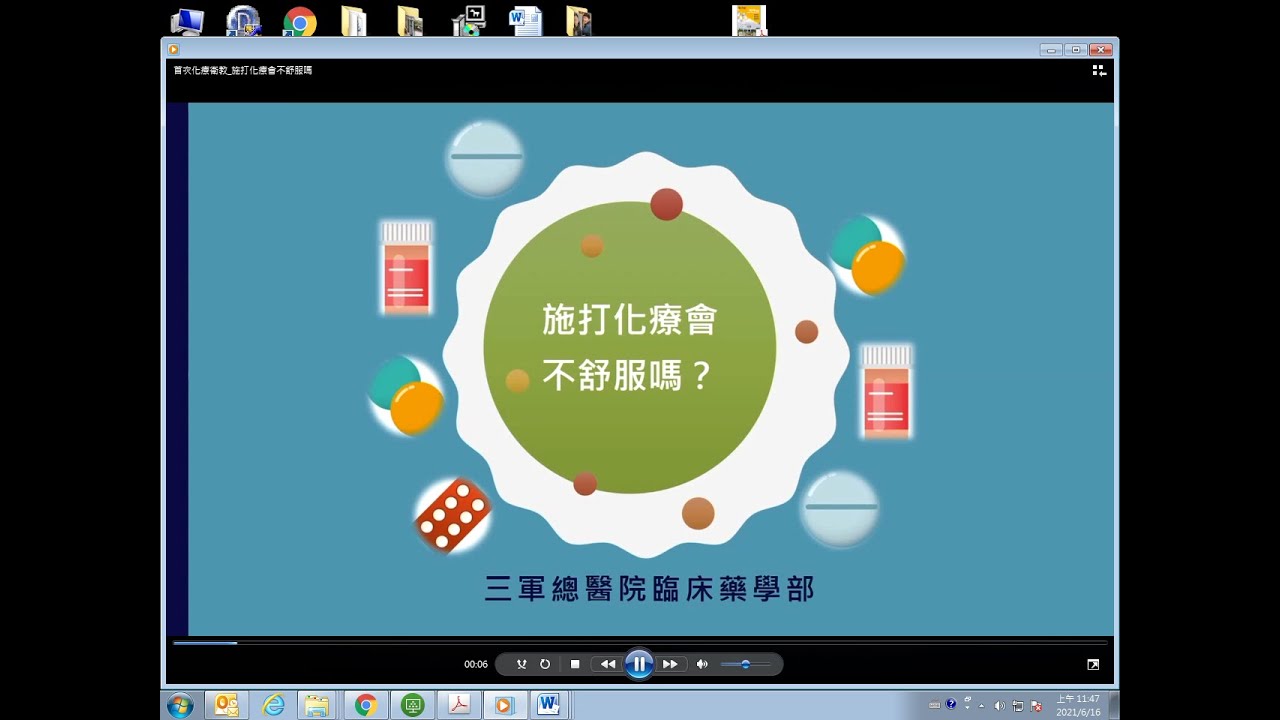Click the Media Player title bar icon

(x=174, y=49)
